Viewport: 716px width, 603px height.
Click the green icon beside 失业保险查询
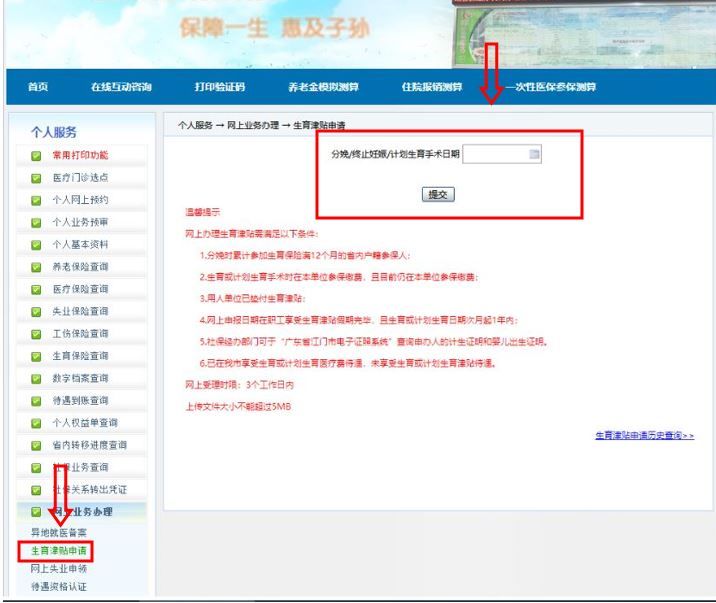36,311
